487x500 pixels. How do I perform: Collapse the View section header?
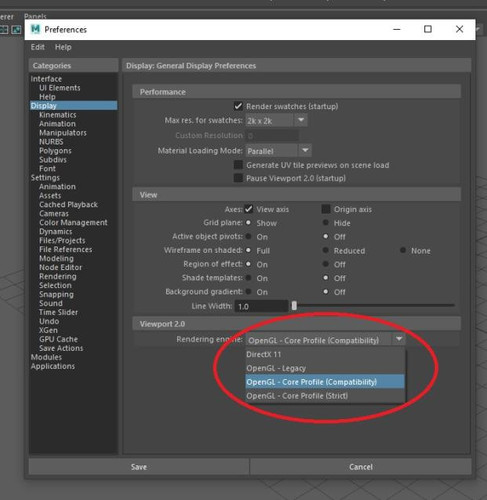[297, 195]
